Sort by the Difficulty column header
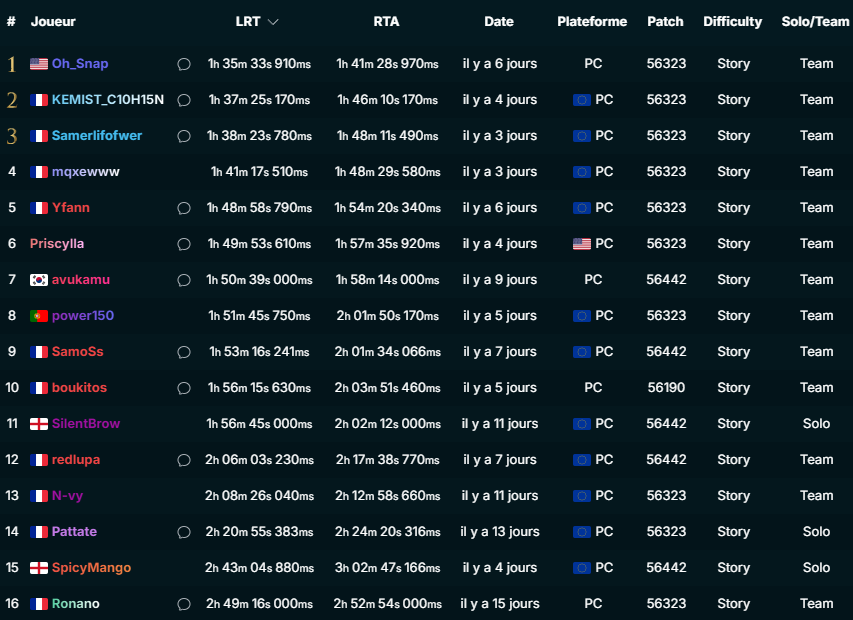This screenshot has width=853, height=620. (732, 21)
